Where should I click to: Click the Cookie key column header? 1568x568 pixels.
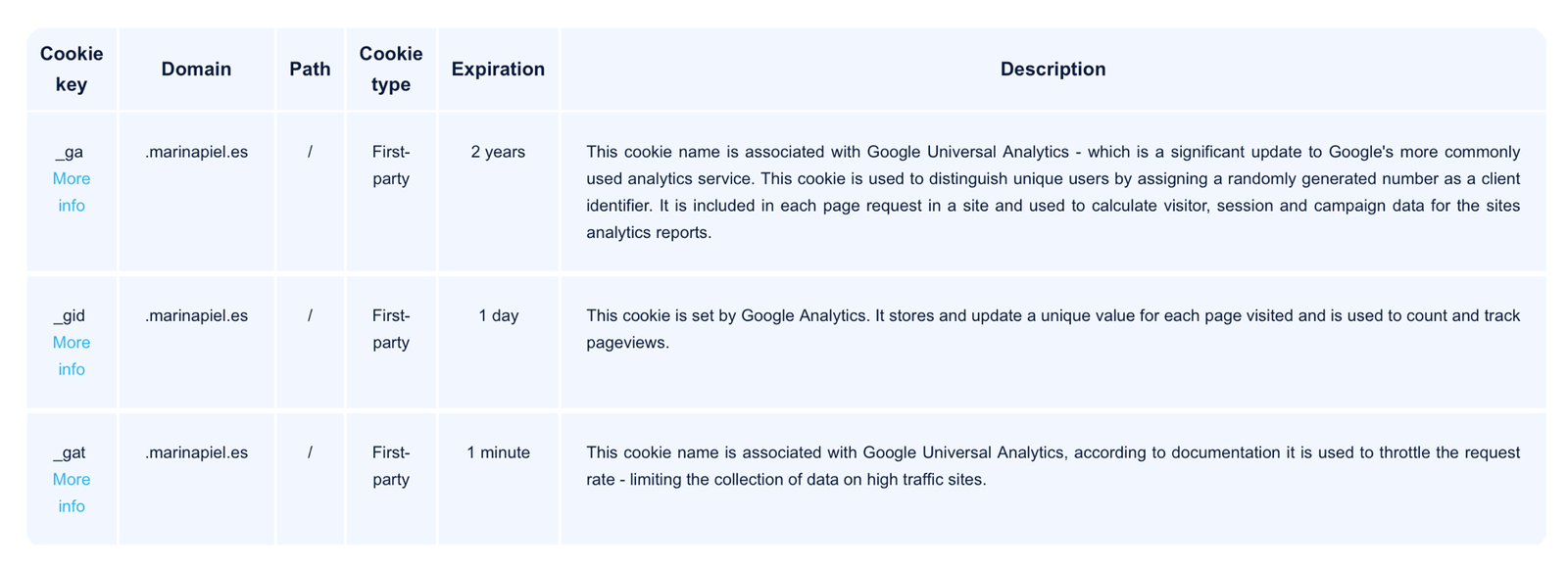pos(72,69)
